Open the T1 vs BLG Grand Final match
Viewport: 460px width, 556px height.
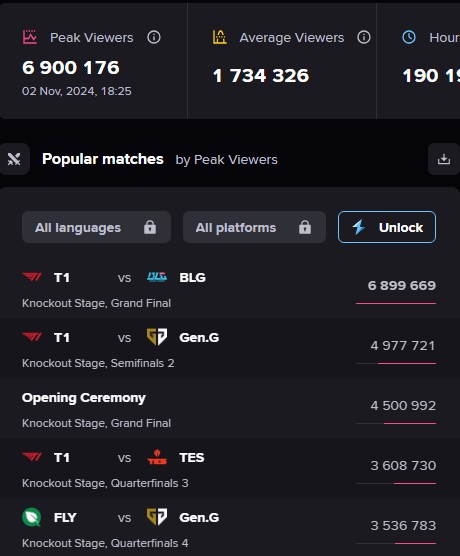pos(230,289)
